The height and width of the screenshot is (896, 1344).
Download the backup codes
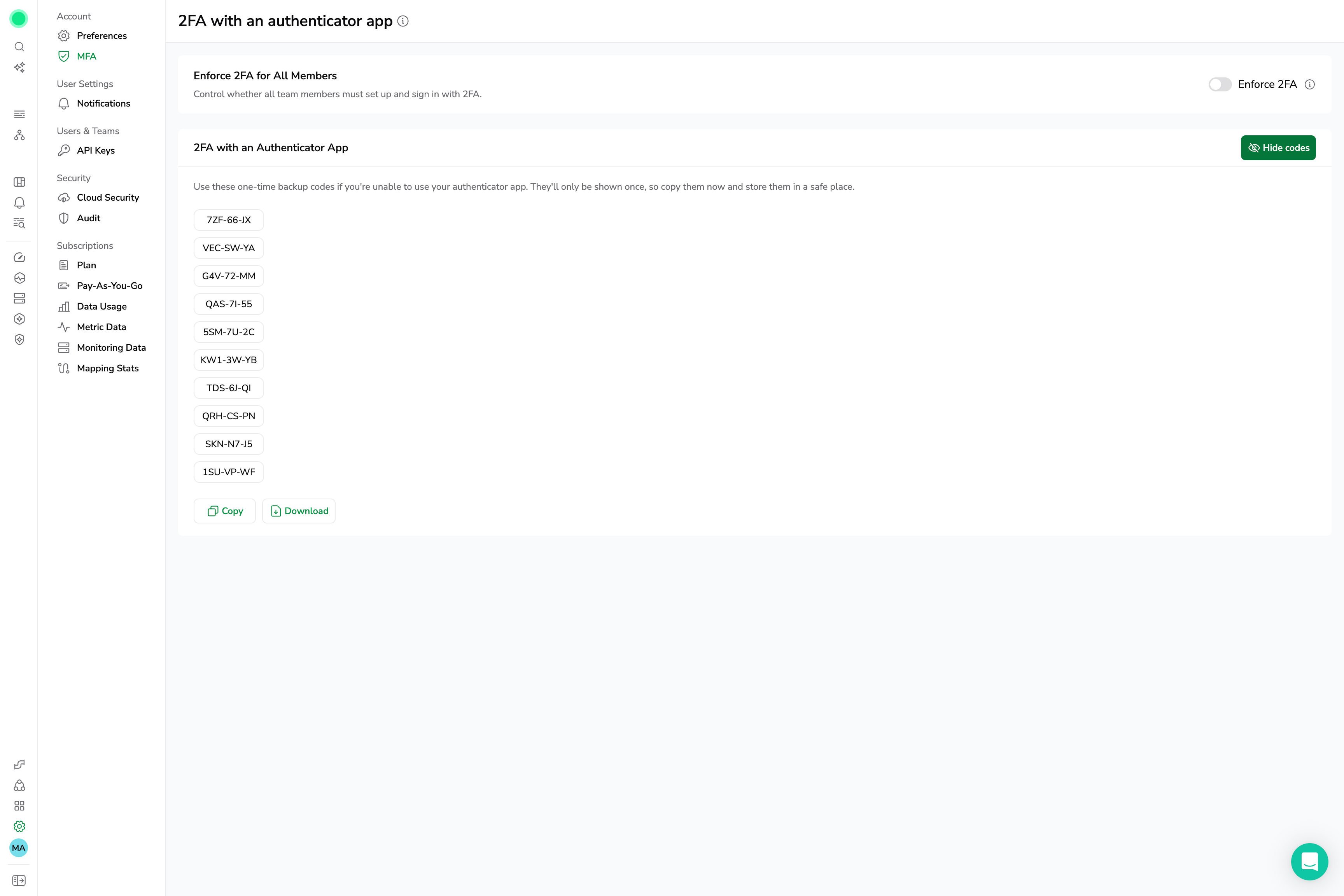(299, 511)
